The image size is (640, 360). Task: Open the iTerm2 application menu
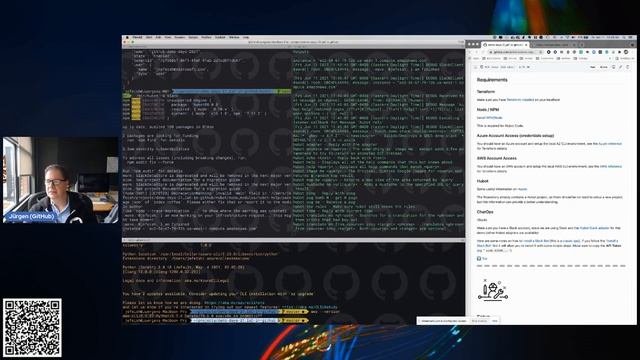(x=138, y=38)
